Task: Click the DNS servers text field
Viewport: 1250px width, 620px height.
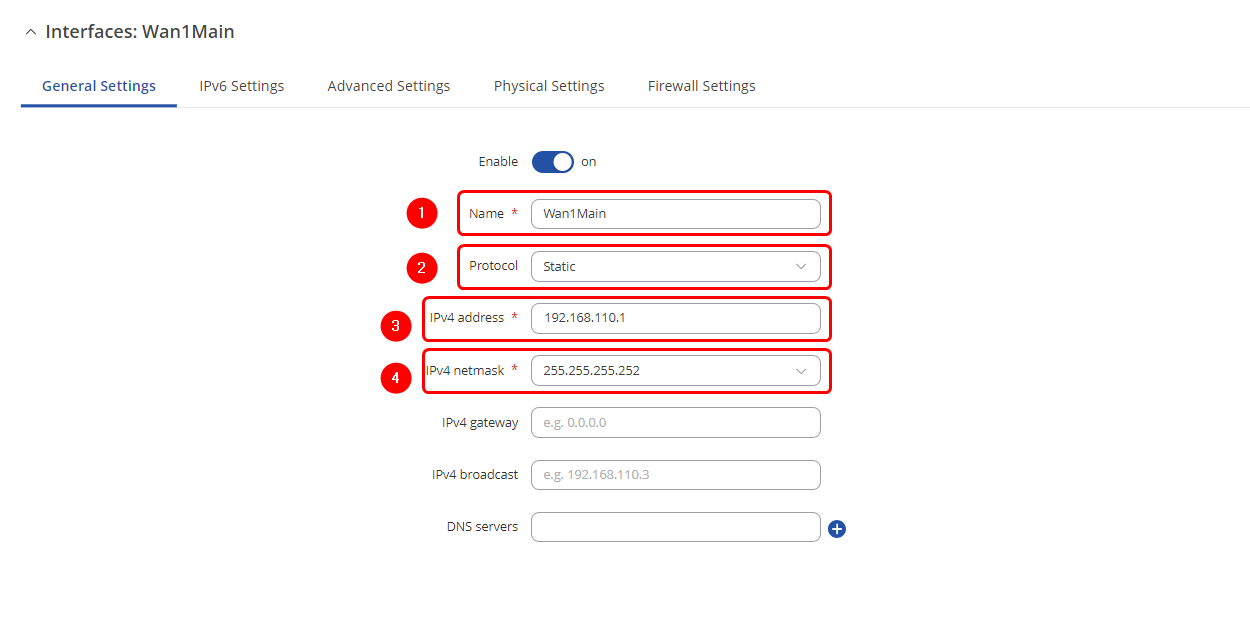Action: pos(675,527)
